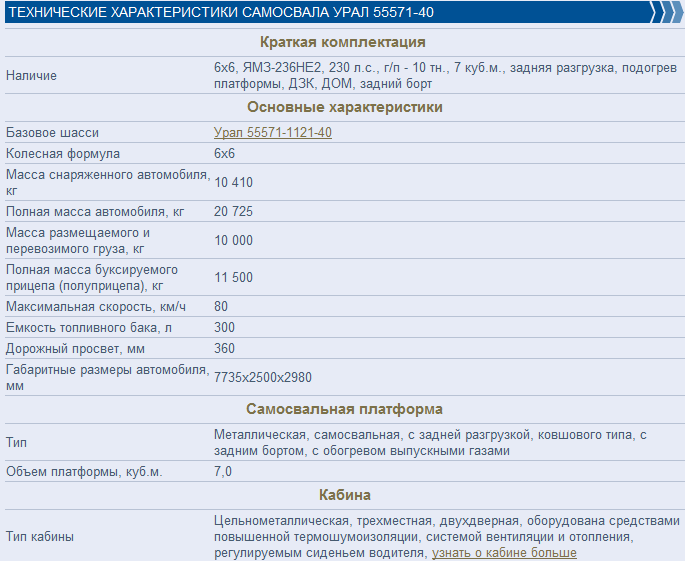The width and height of the screenshot is (685, 561).
Task: Click 'Полная масса автомобиля, кг' label
Action: point(95,211)
